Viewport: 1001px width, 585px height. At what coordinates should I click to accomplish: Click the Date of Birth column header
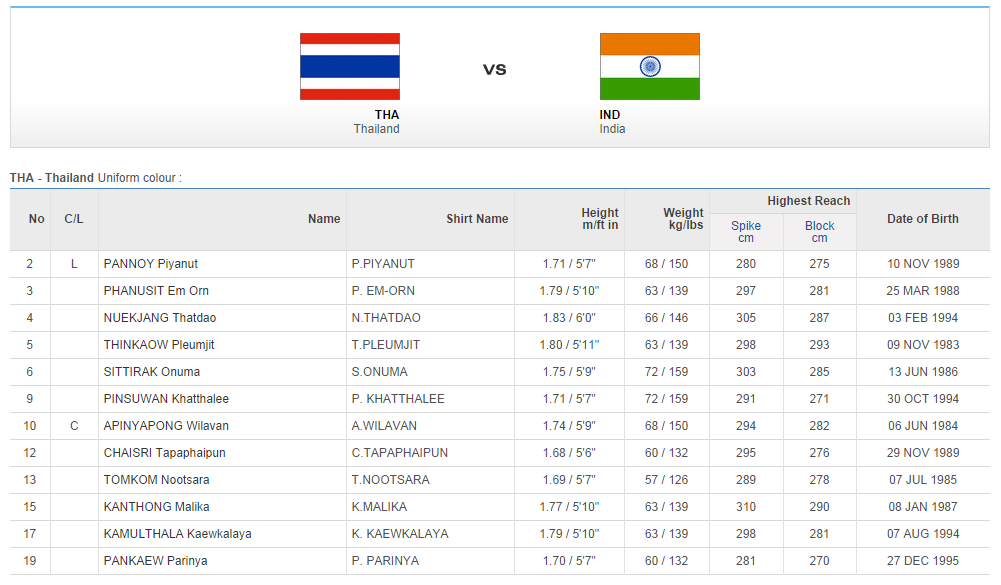(x=922, y=219)
